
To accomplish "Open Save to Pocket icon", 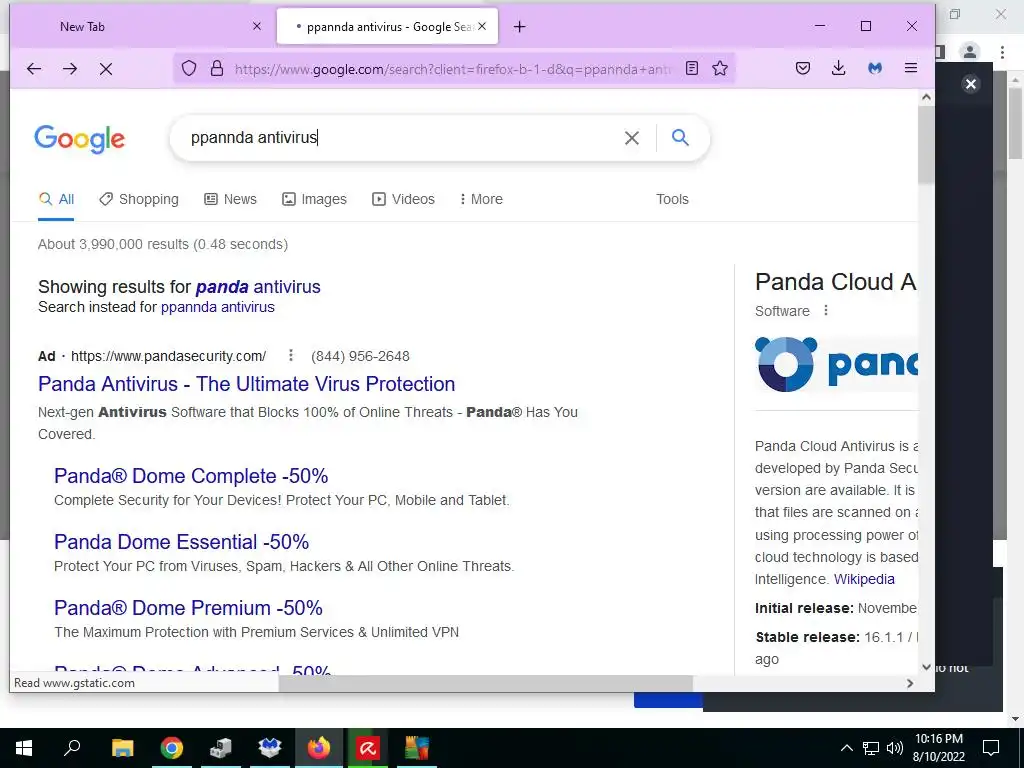I will point(803,68).
